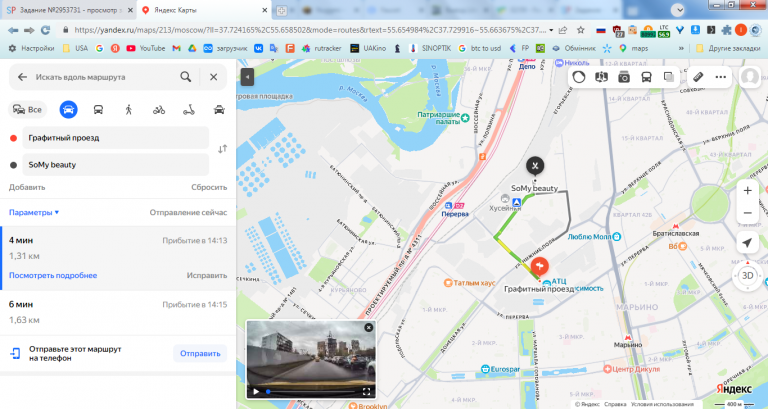Open the browser extensions puzzle icon
Image resolution: width=768 pixels, height=409 pixels.
[727, 30]
